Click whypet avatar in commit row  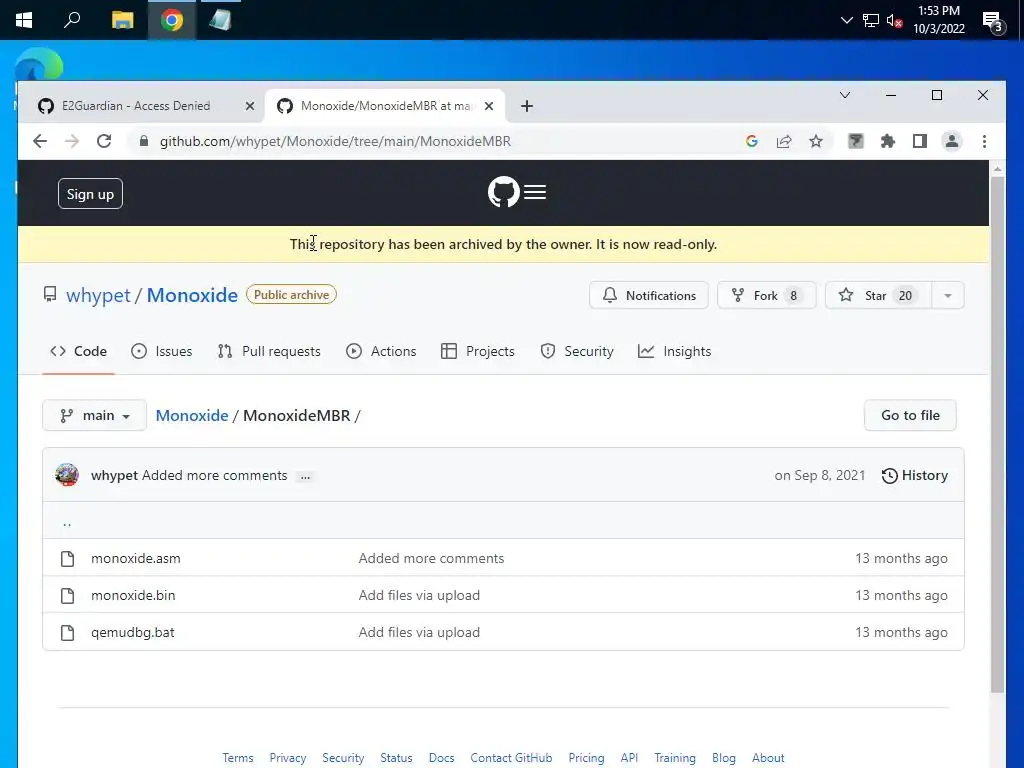[x=67, y=475]
